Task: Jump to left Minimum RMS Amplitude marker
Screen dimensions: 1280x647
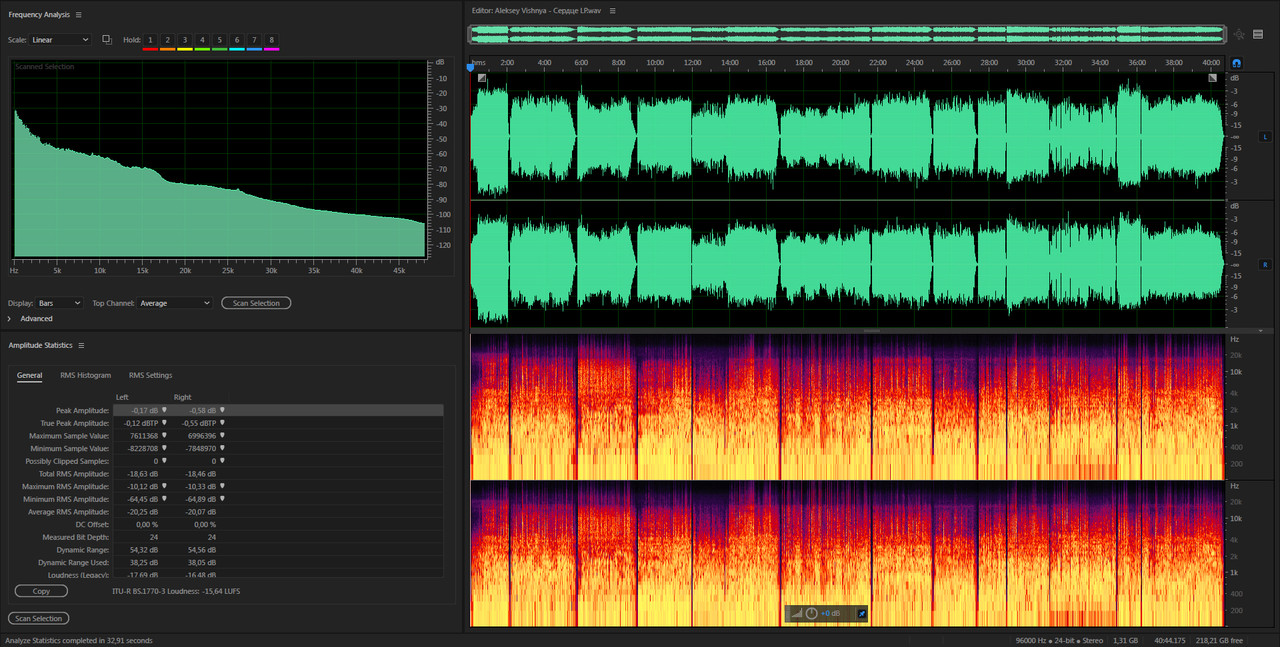Action: click(x=165, y=499)
